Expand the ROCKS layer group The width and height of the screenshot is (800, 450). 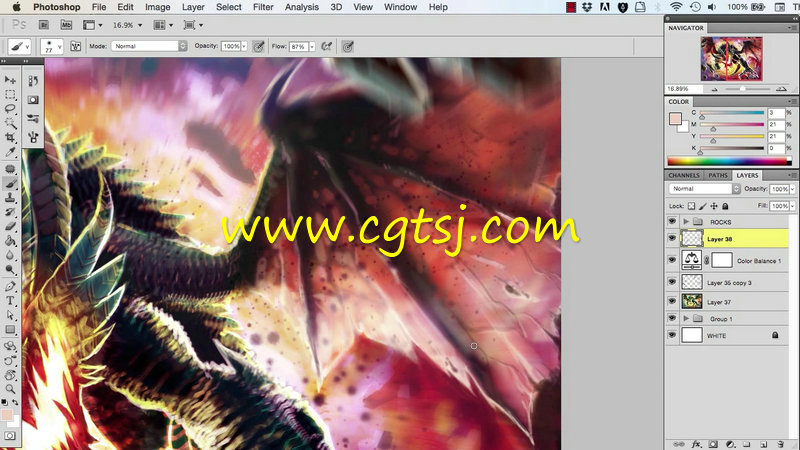[x=686, y=221]
